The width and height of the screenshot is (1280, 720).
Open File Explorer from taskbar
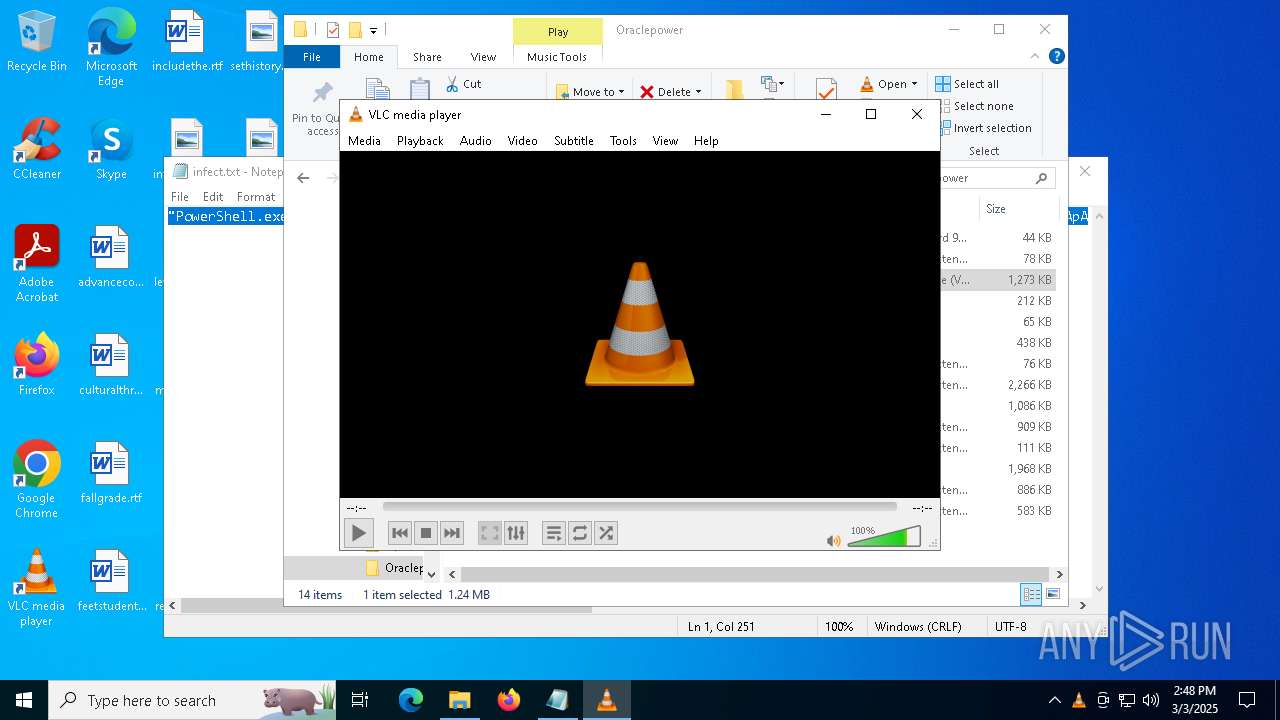[459, 700]
